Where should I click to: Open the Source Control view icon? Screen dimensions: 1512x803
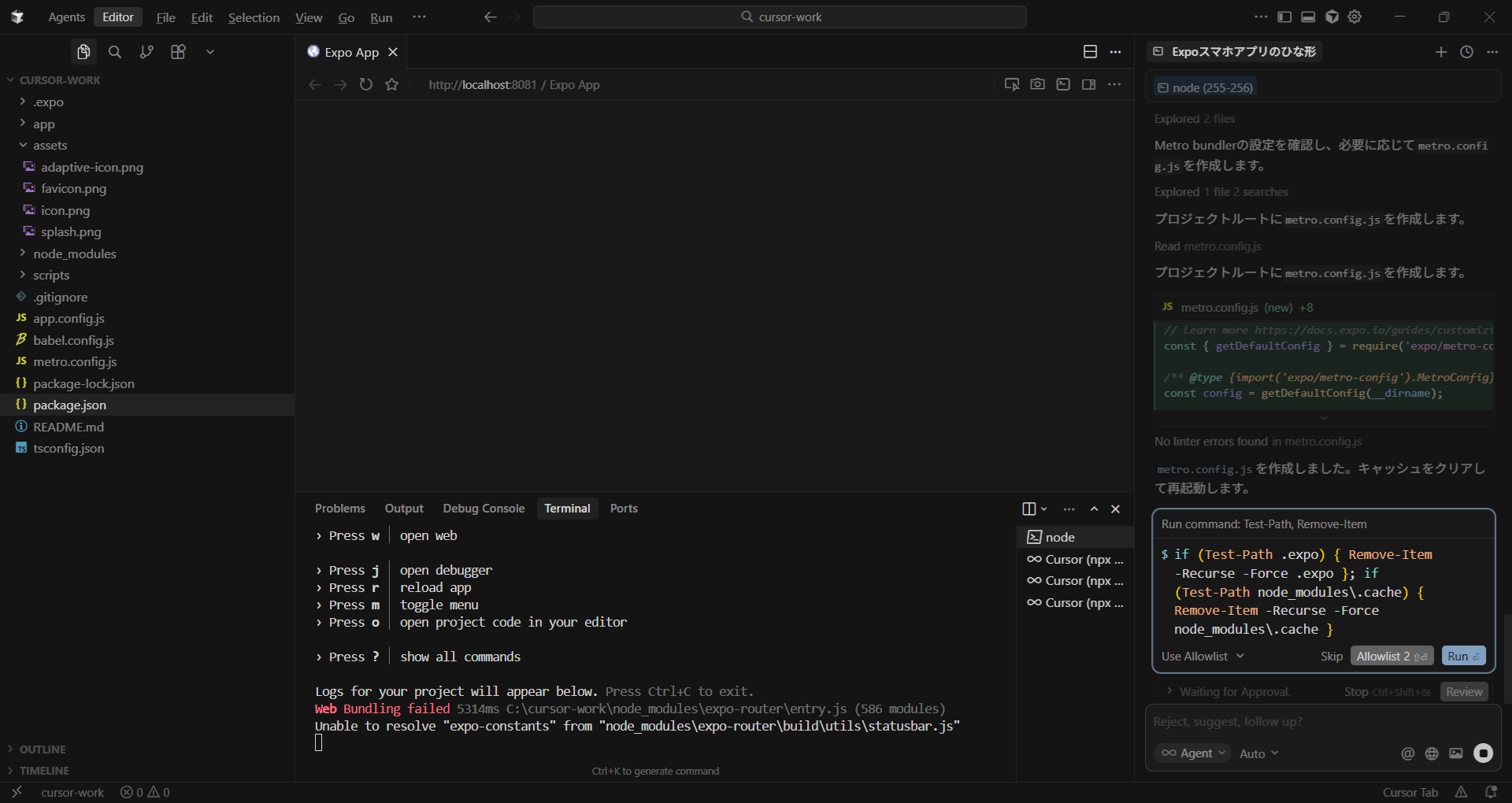point(146,52)
